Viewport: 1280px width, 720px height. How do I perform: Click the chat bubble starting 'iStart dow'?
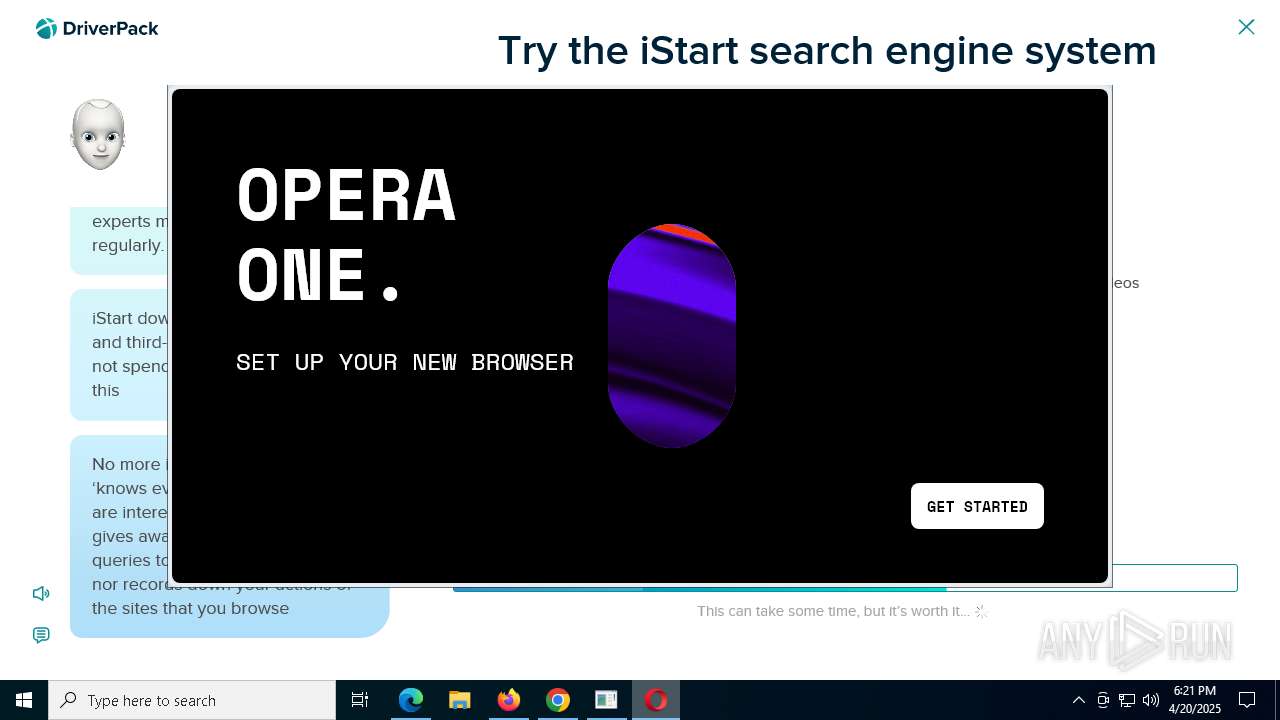click(120, 354)
